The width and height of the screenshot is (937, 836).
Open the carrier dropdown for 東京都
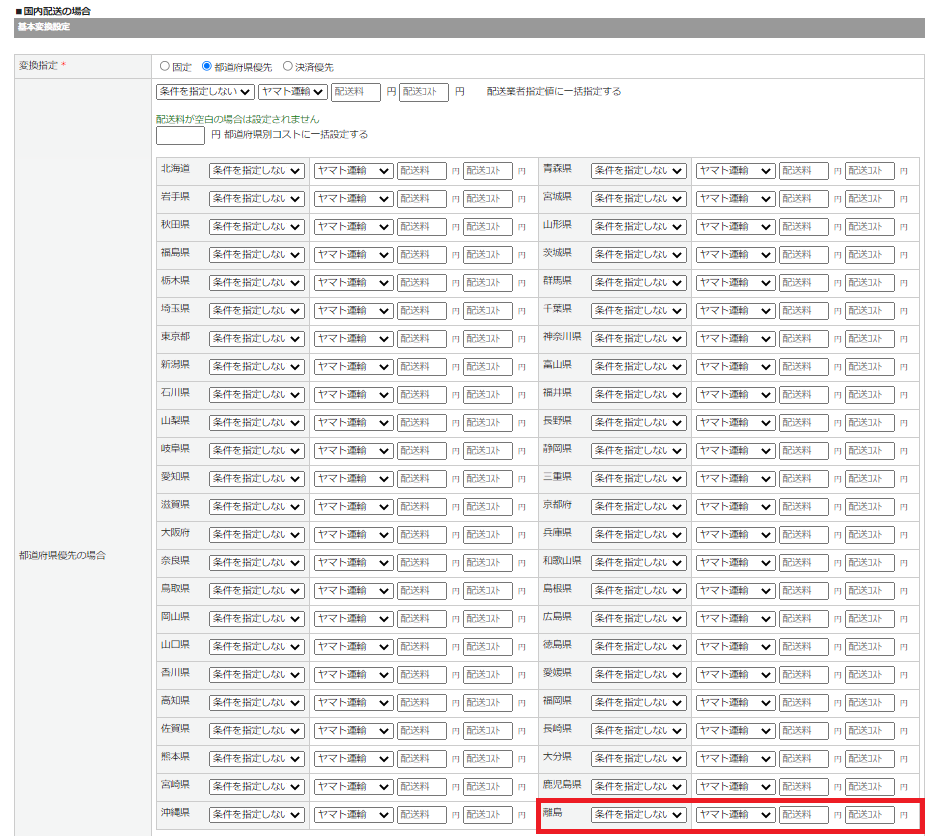[353, 339]
